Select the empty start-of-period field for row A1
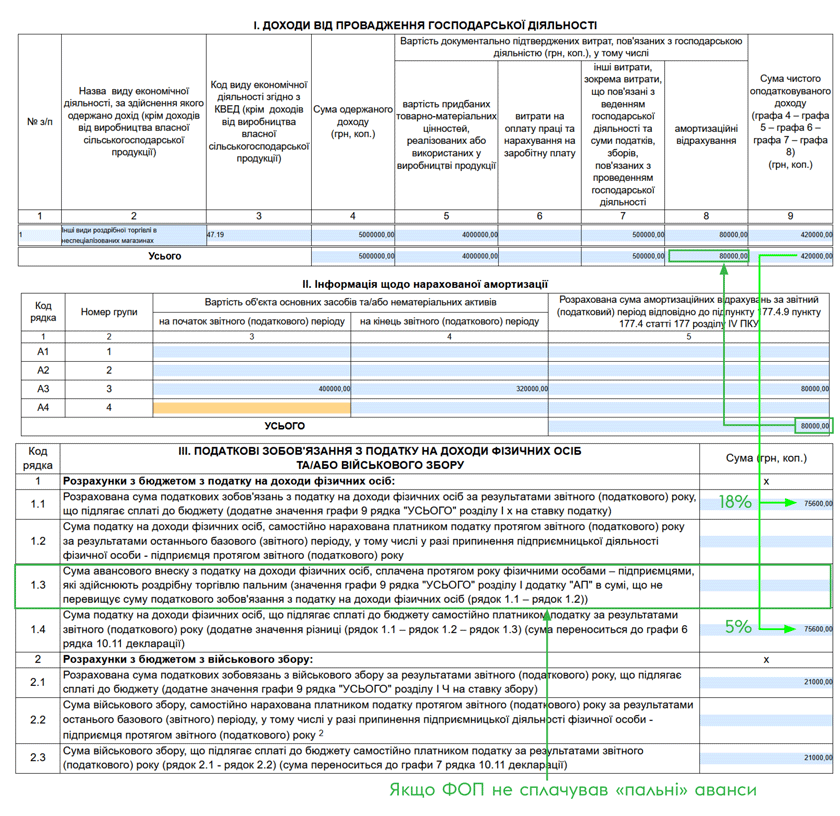Screen dimensions: 840x816 [251, 352]
